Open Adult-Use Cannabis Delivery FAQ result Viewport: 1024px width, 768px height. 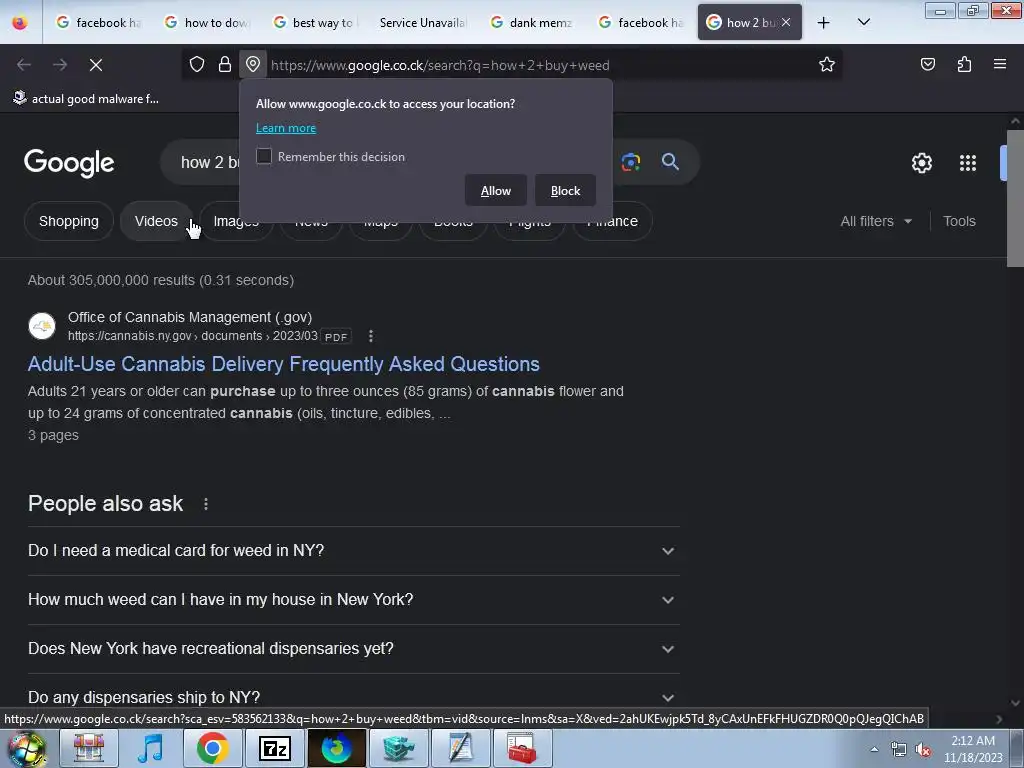(x=283, y=364)
